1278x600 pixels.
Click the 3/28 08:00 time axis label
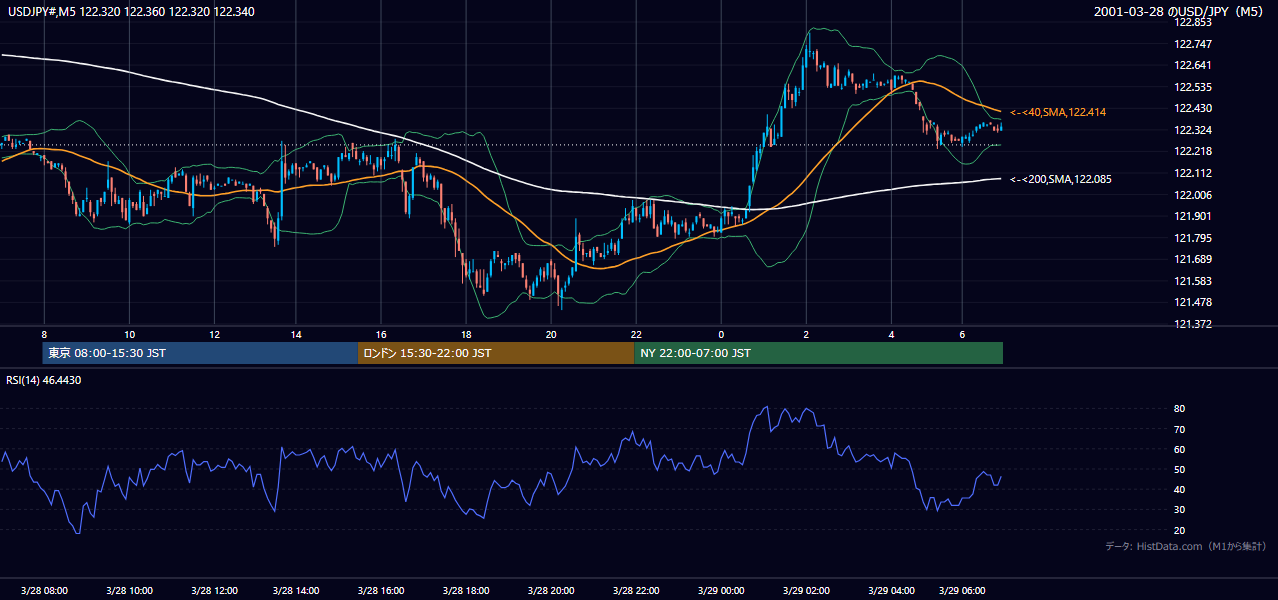[x=44, y=591]
